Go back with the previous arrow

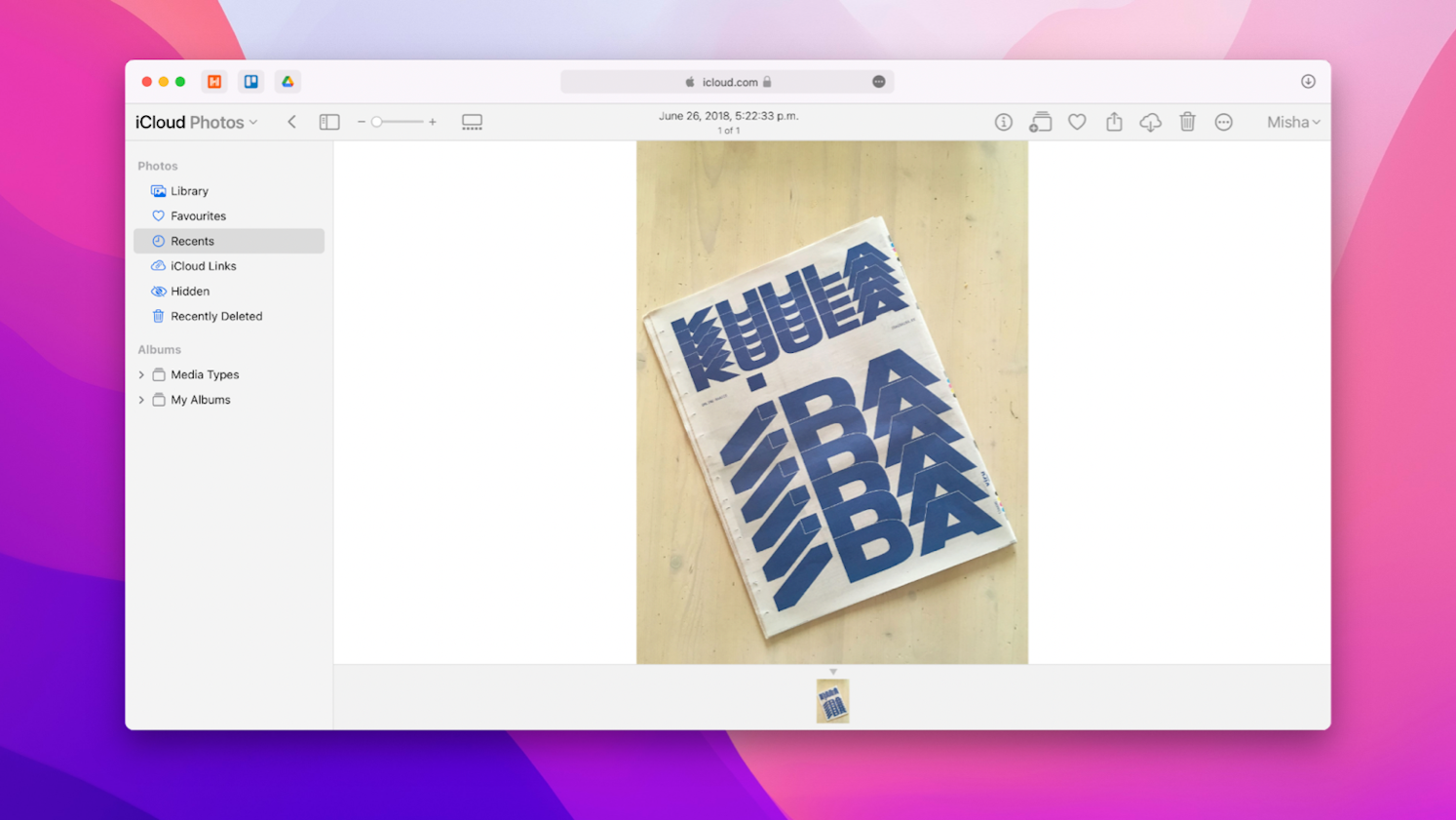pyautogui.click(x=291, y=122)
